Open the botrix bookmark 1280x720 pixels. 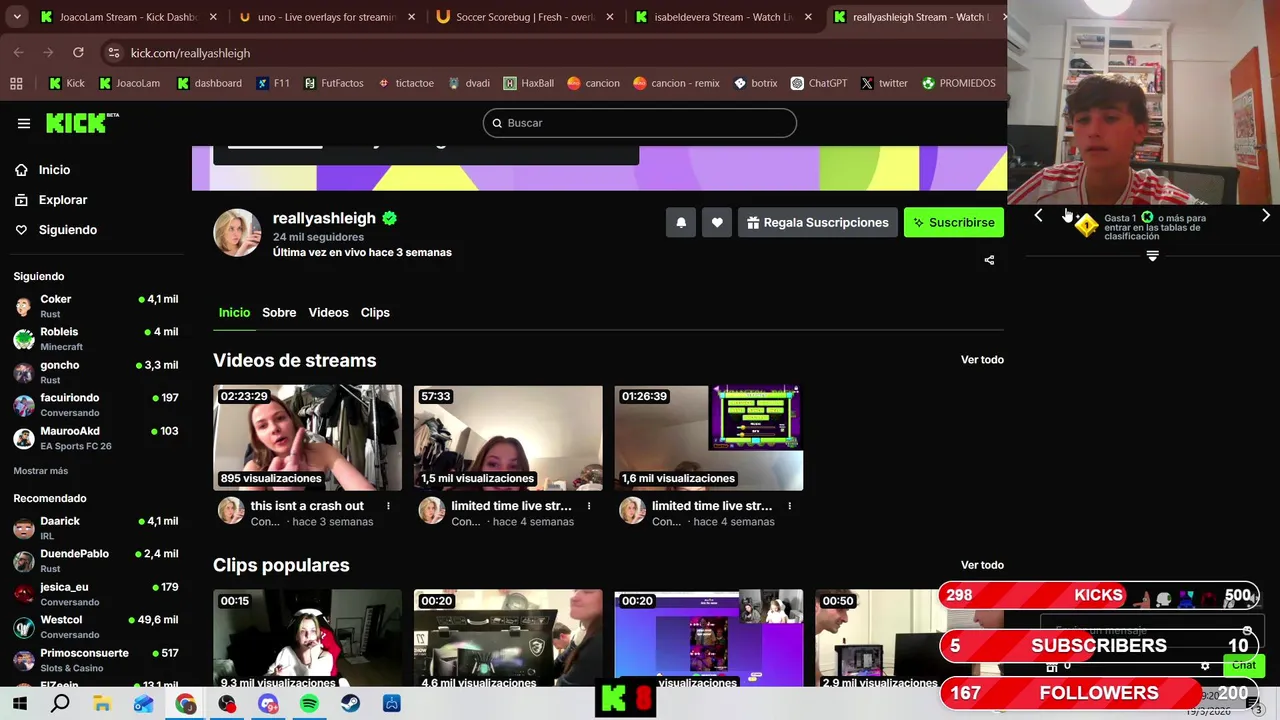(756, 83)
